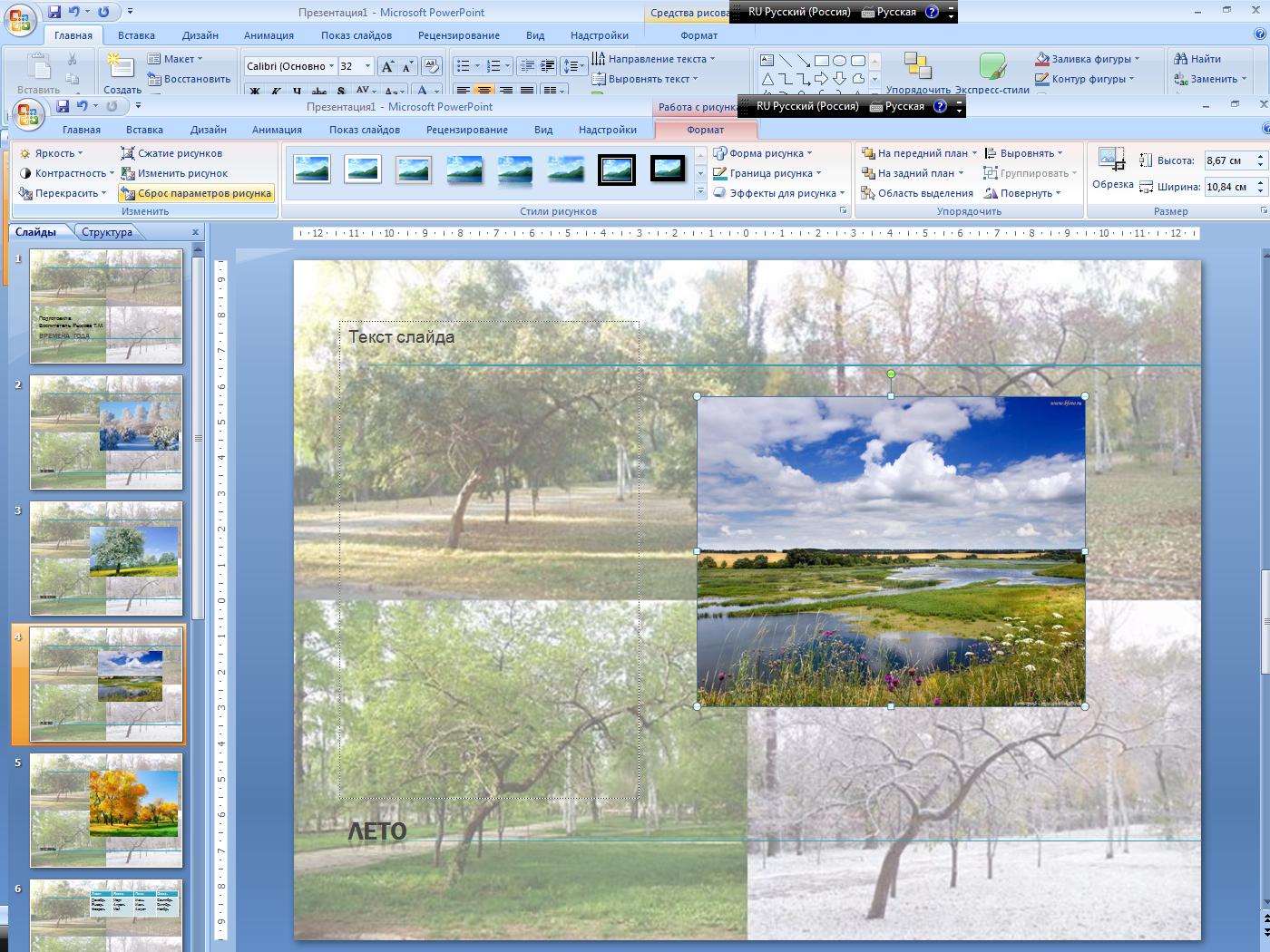The width and height of the screenshot is (1270, 952).
Task: Click Undo in front window quick access toolbar
Action: [83, 106]
